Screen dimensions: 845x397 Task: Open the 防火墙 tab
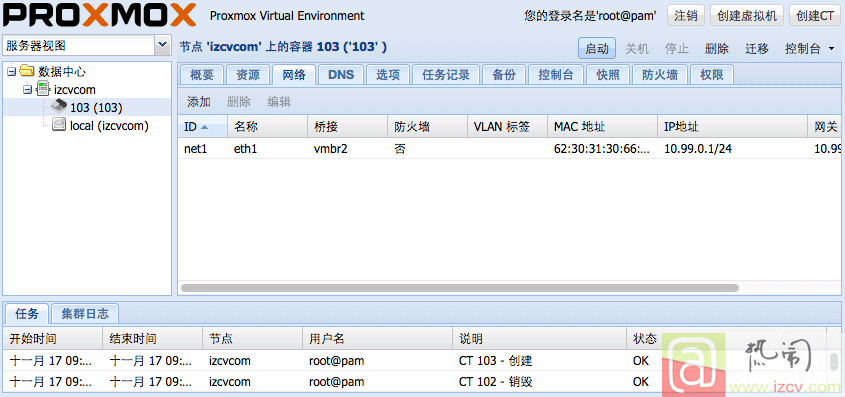(x=660, y=75)
